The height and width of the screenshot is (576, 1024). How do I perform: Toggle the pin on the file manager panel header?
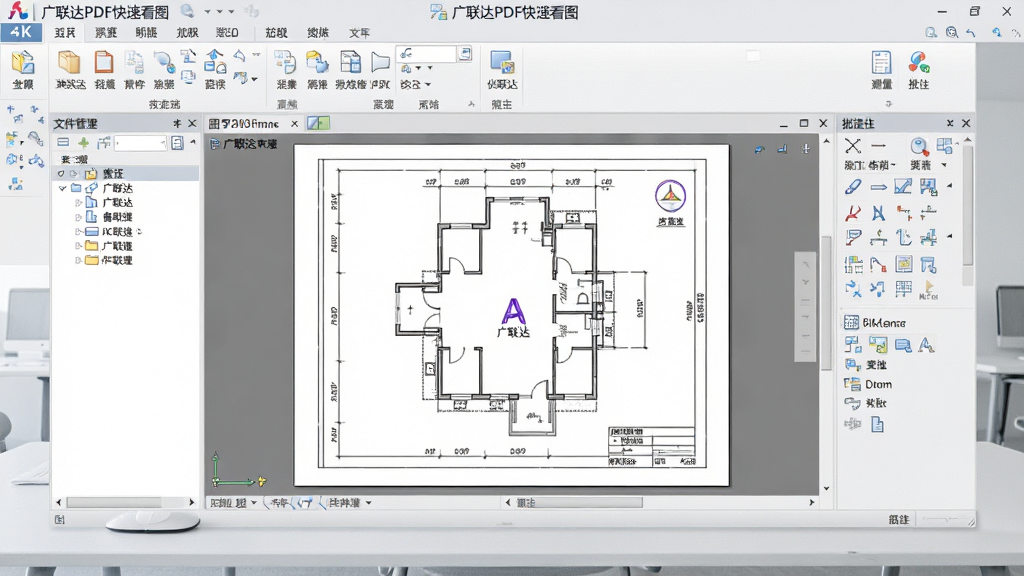tap(177, 123)
